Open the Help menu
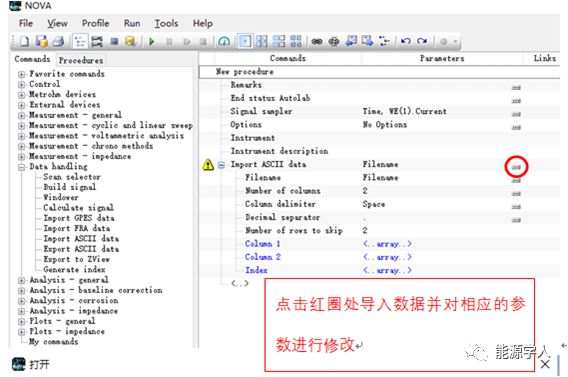 [x=203, y=24]
